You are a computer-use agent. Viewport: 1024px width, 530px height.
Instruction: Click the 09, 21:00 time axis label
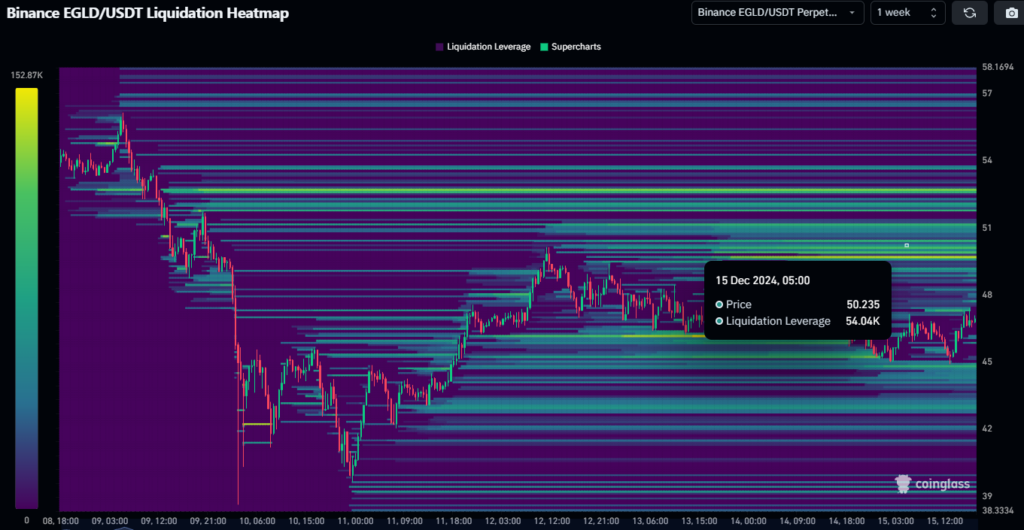pos(210,521)
